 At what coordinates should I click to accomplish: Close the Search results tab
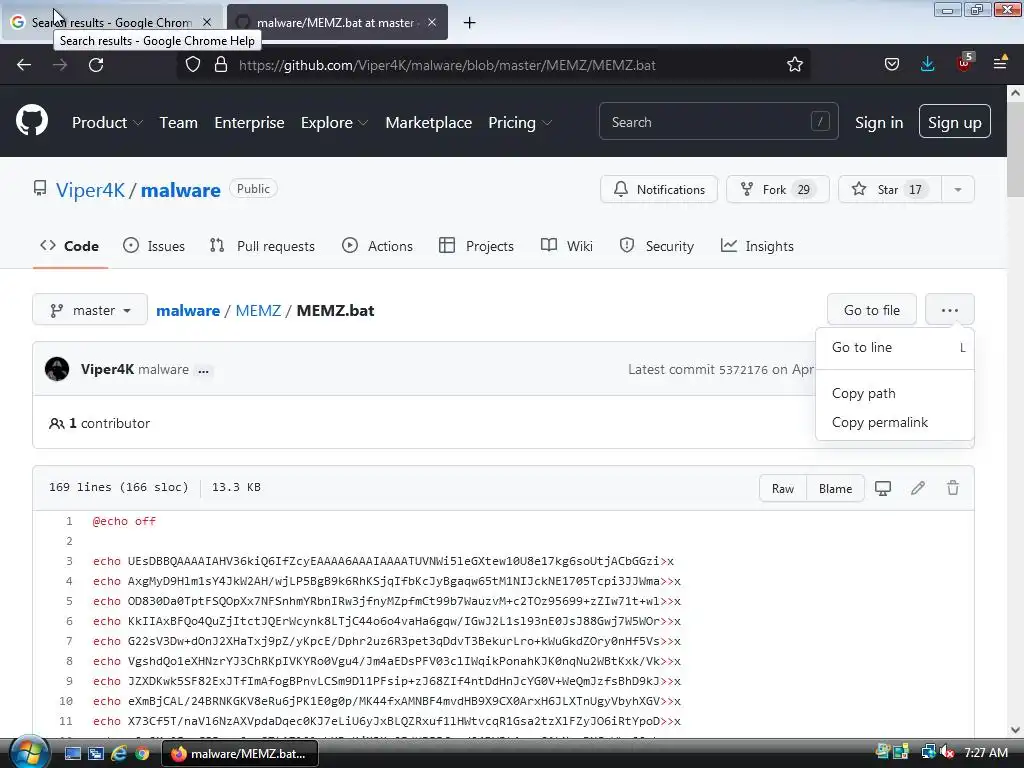(x=206, y=22)
